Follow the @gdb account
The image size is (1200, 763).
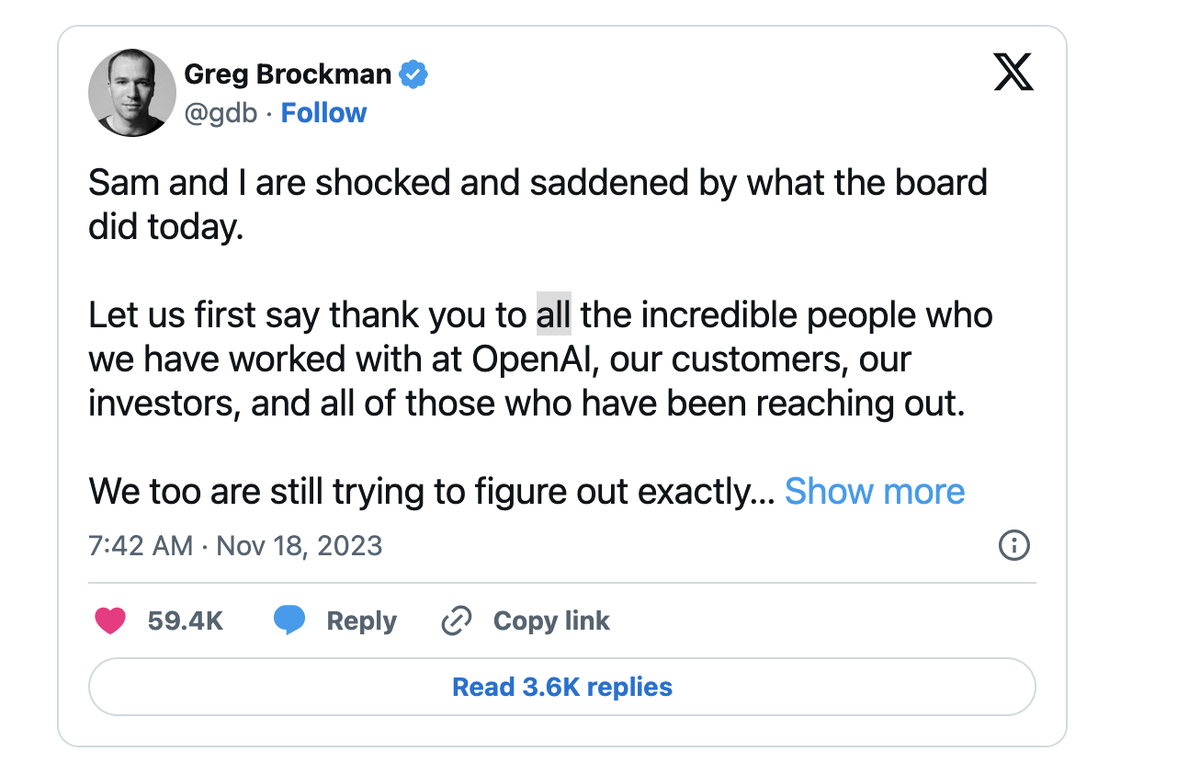(324, 113)
